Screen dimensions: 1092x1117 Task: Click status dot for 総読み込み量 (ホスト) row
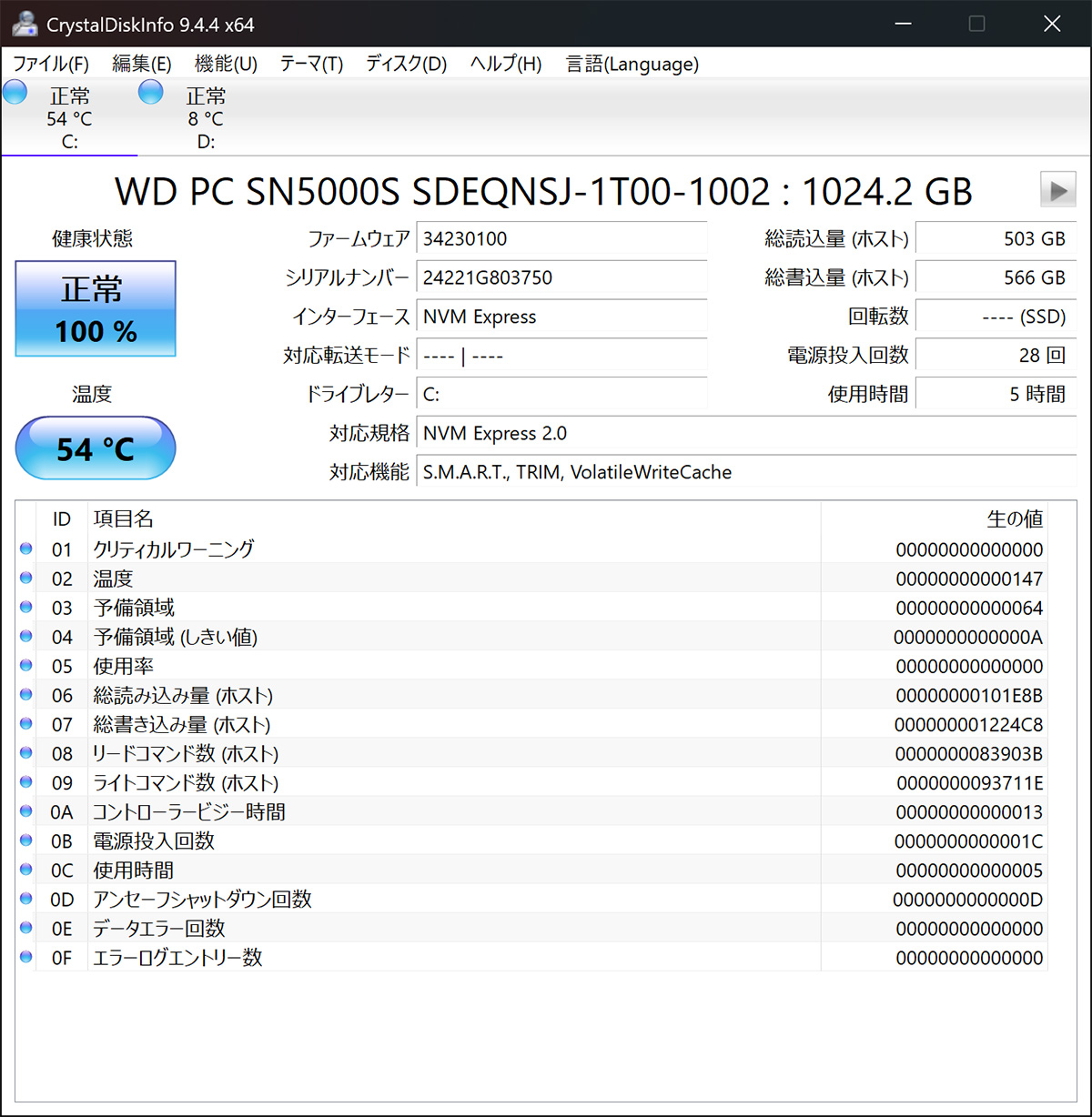coord(26,694)
